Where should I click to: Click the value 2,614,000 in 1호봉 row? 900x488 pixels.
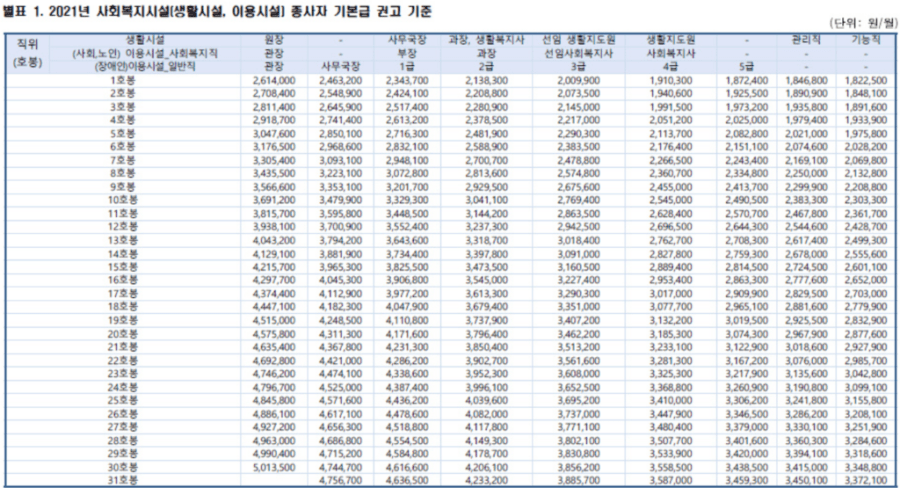point(274,80)
